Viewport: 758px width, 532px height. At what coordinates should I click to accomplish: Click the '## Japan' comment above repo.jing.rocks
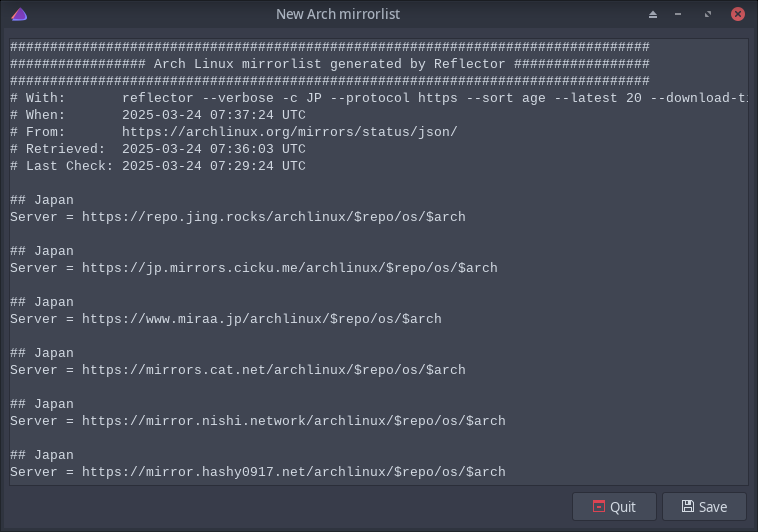pos(42,200)
